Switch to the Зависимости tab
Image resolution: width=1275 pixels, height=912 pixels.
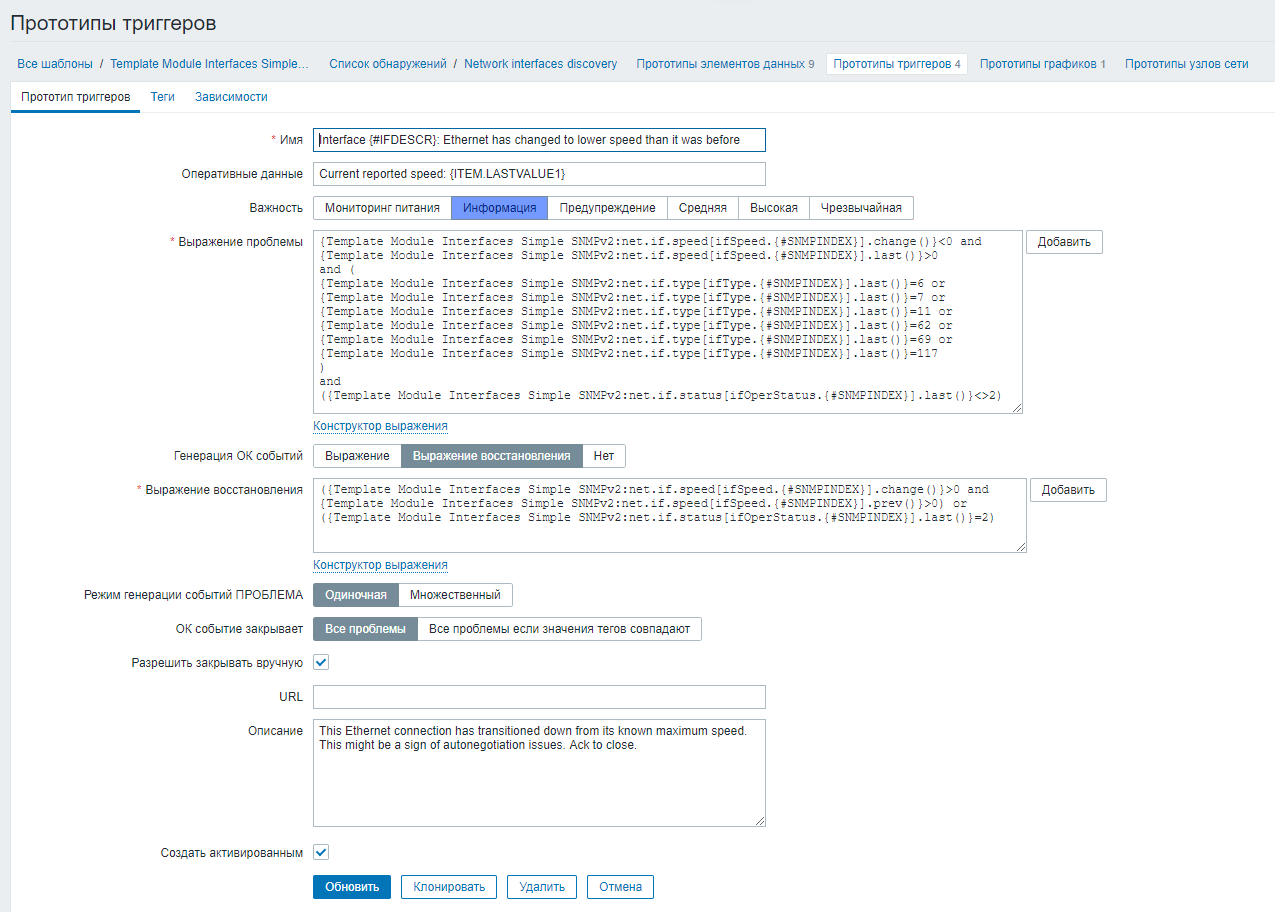(231, 97)
